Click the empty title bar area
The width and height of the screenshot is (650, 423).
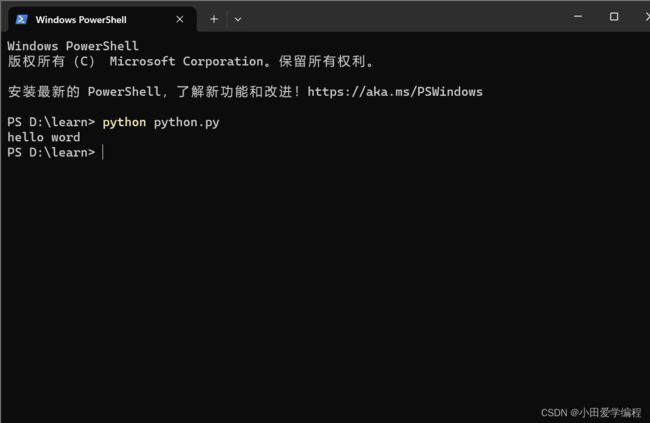404,17
